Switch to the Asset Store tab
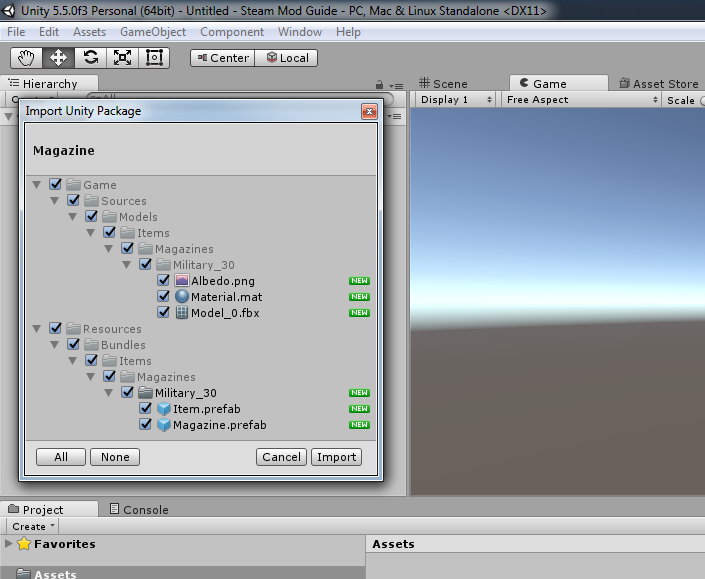The height and width of the screenshot is (579, 705). coord(659,84)
